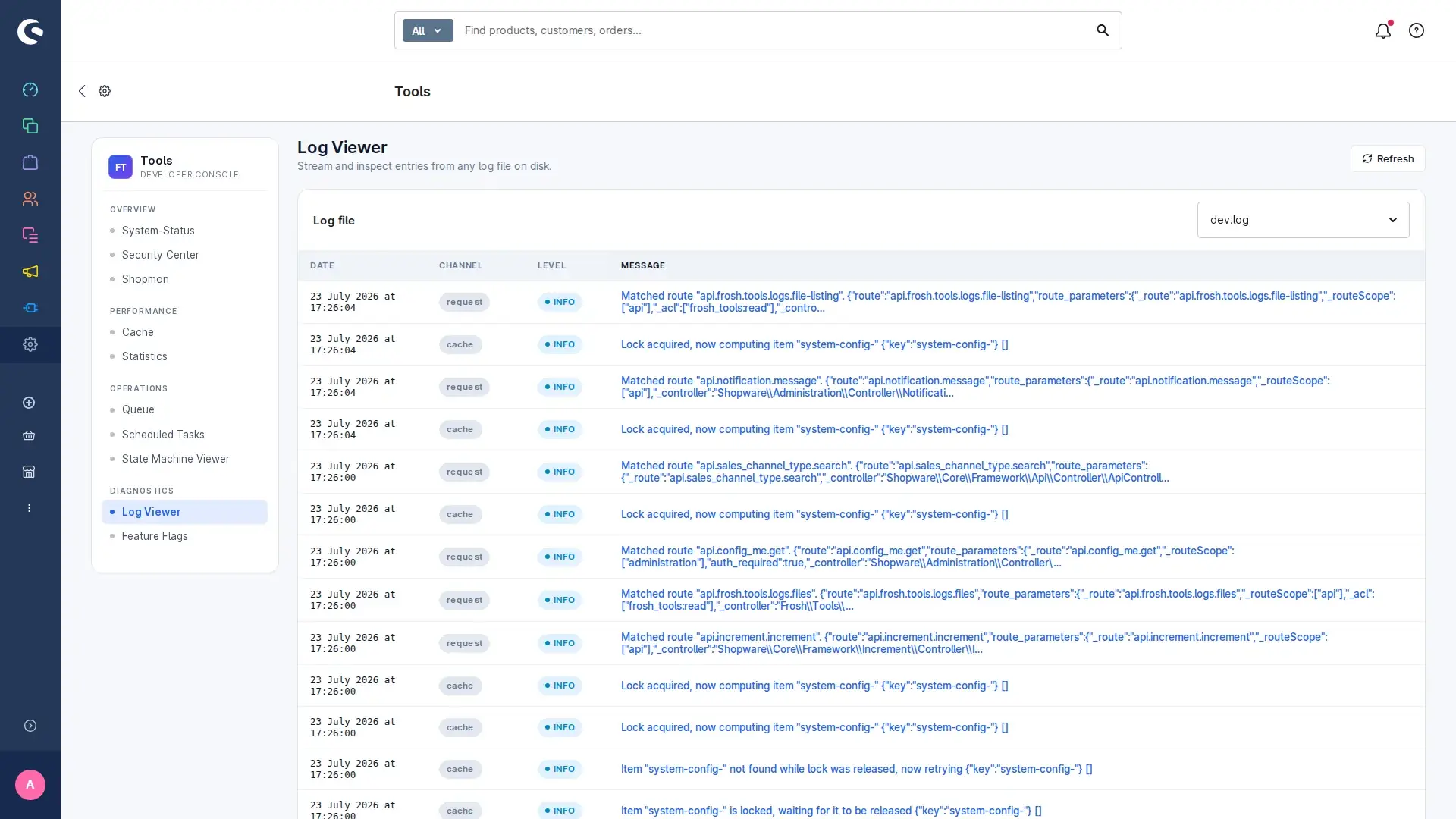The width and height of the screenshot is (1456, 819).
Task: Open the three-dot more menu in the sidebar
Action: (x=29, y=508)
